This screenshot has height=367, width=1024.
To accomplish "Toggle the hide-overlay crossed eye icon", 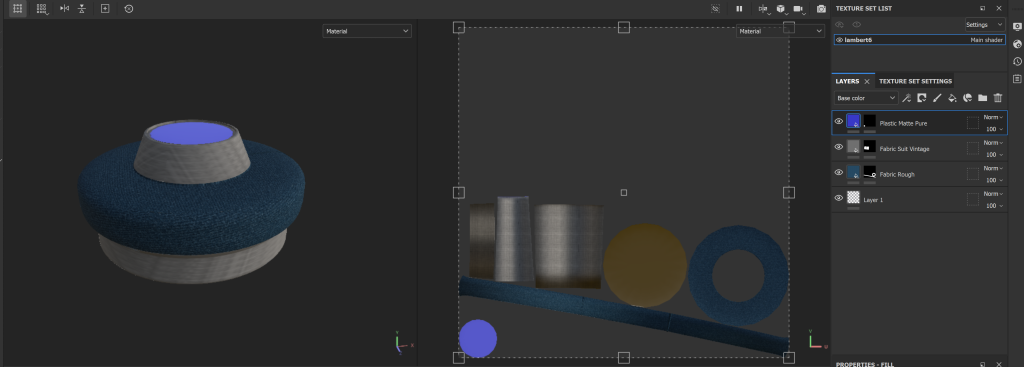I will [x=715, y=8].
